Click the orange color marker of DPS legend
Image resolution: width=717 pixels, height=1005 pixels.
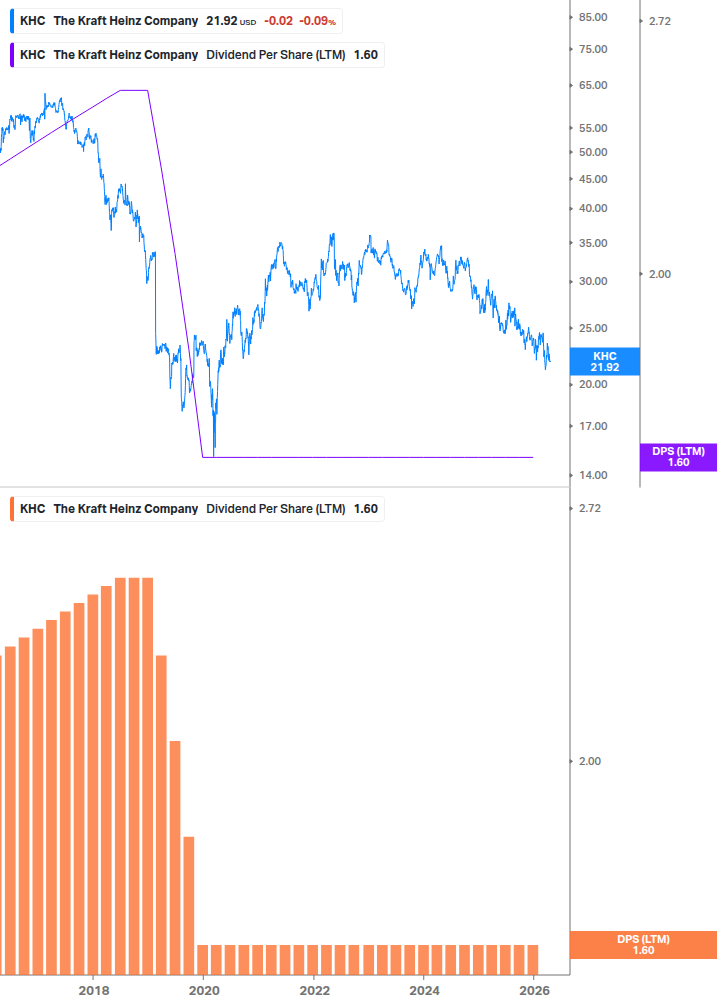click(12, 509)
